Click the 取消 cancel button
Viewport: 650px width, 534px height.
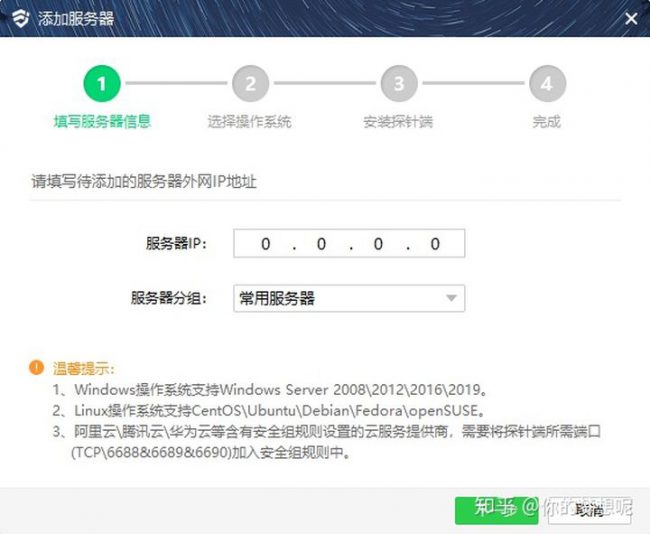[589, 510]
